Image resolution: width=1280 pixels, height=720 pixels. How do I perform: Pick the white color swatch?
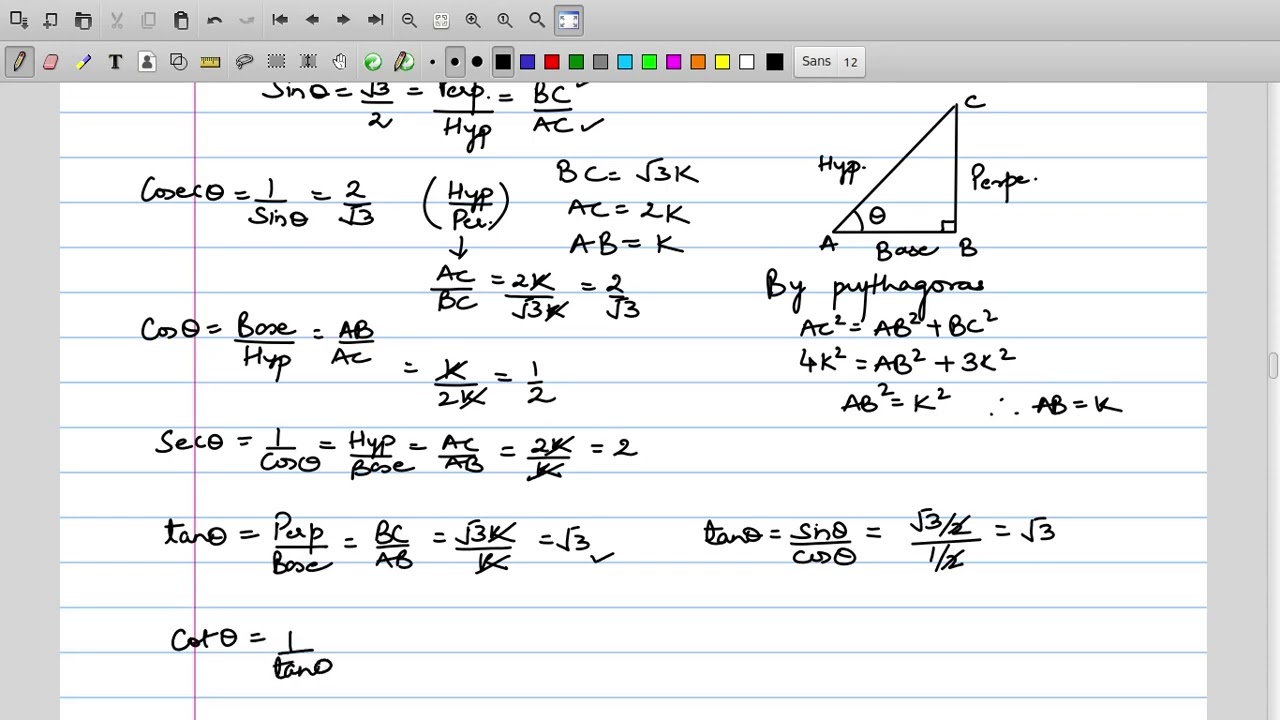(747, 62)
